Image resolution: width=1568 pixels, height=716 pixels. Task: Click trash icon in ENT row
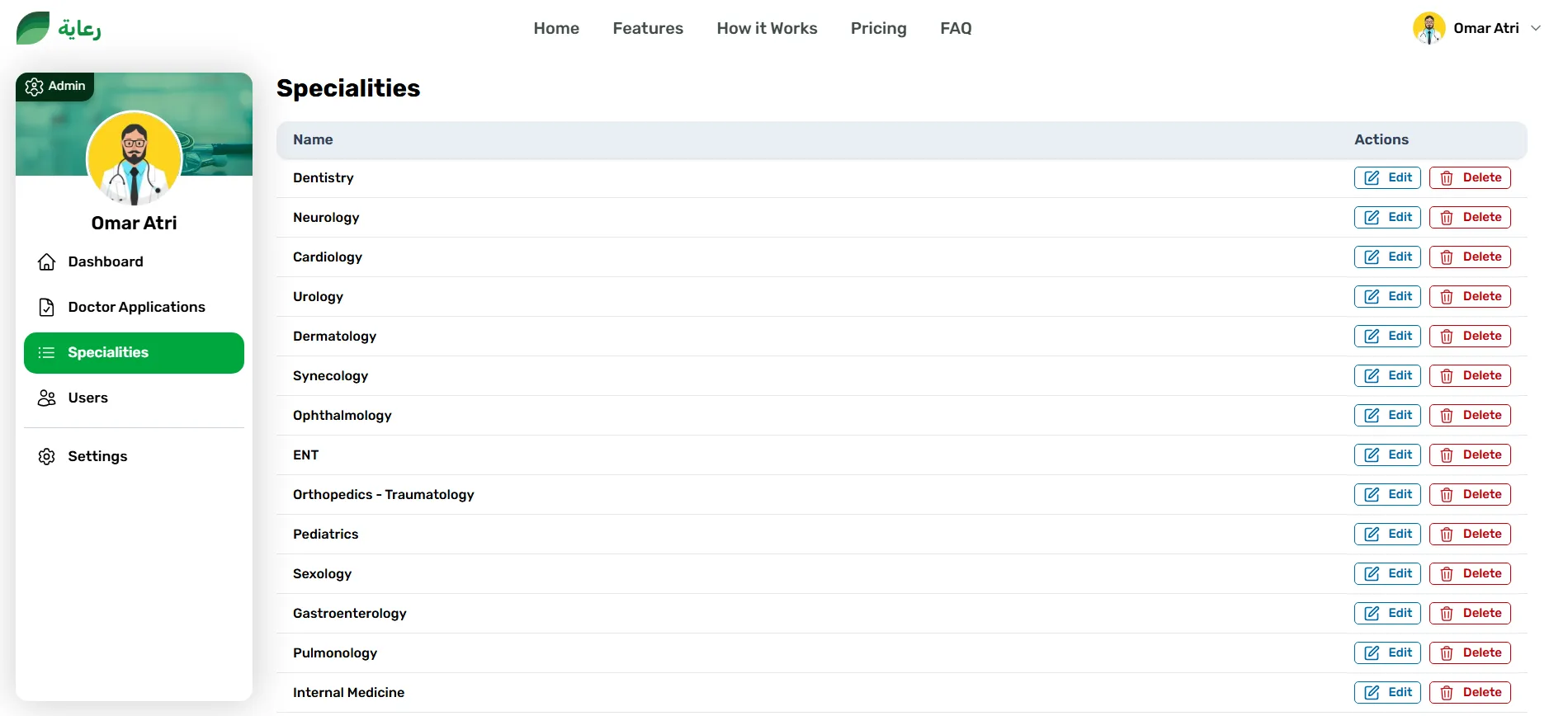[1447, 455]
